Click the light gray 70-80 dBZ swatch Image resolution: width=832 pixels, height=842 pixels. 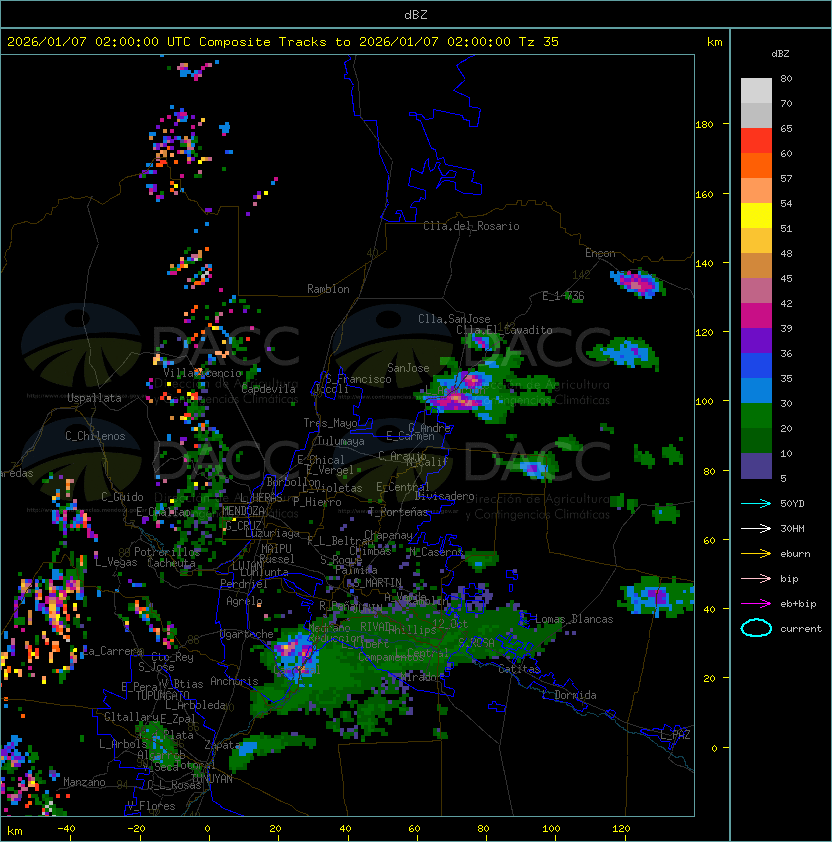tap(756, 91)
